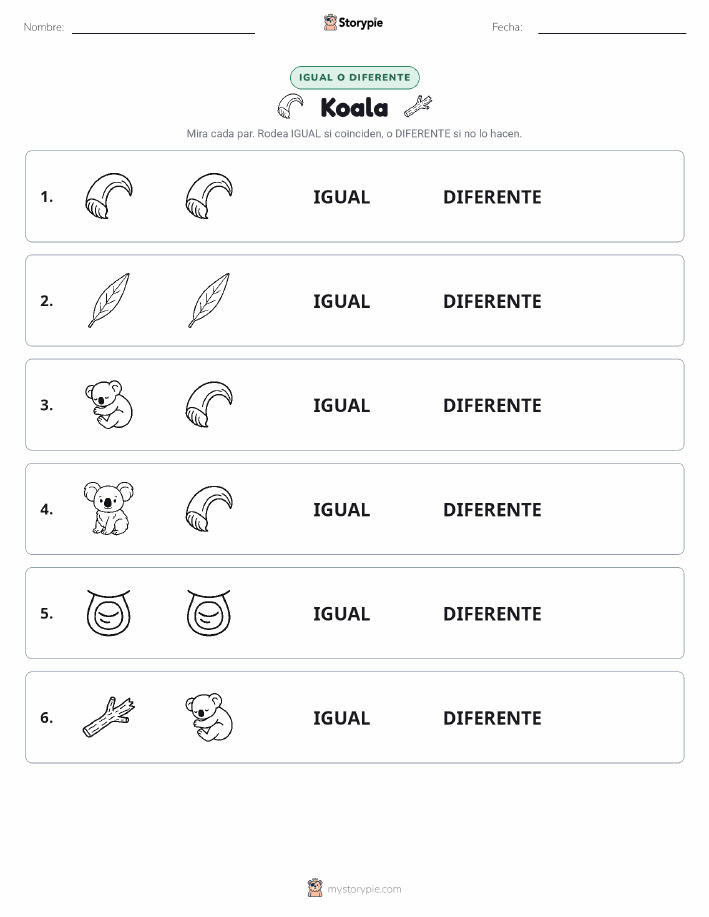709x917 pixels.
Task: Click the sleeping koala icon in row 6
Action: (209, 718)
